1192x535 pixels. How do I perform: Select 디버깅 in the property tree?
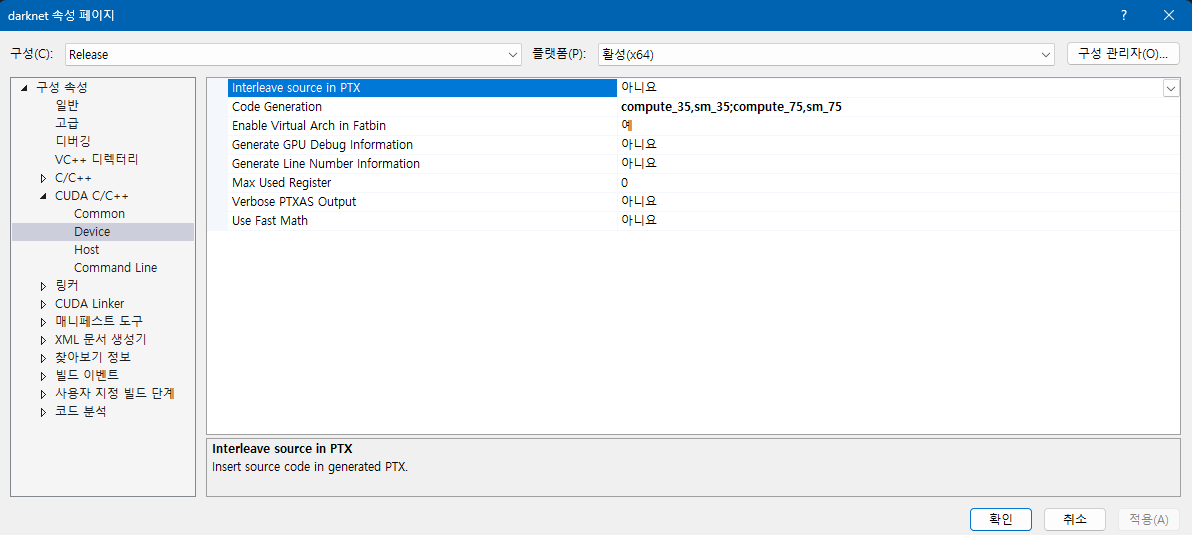pos(73,141)
